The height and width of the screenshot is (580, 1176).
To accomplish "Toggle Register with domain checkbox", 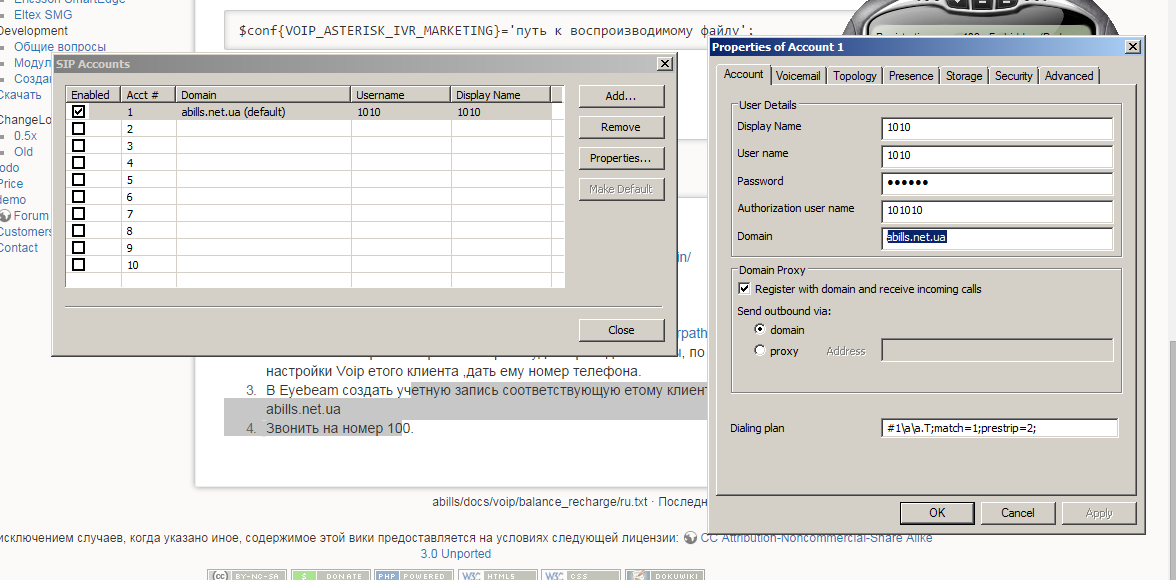I will (744, 289).
